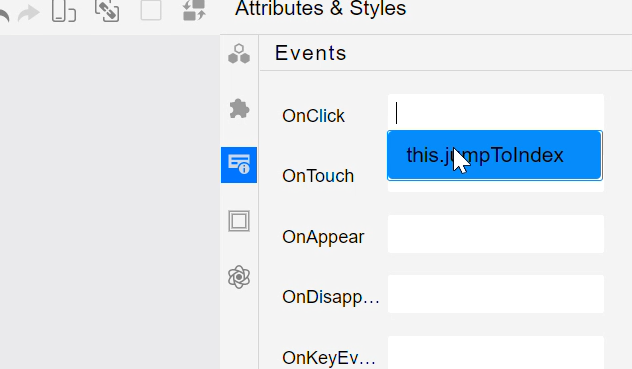
Task: Open the phone device type switcher icon
Action: pyautogui.click(x=64, y=11)
